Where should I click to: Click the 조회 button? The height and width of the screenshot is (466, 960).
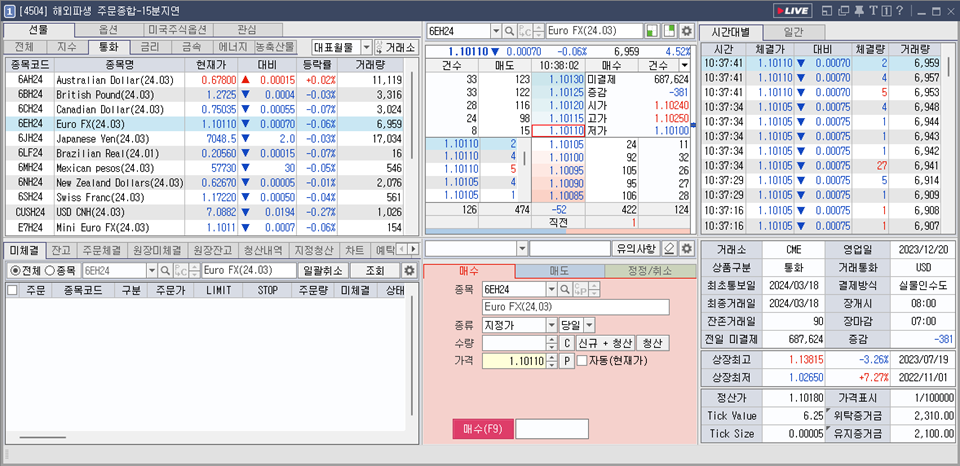click(x=375, y=270)
